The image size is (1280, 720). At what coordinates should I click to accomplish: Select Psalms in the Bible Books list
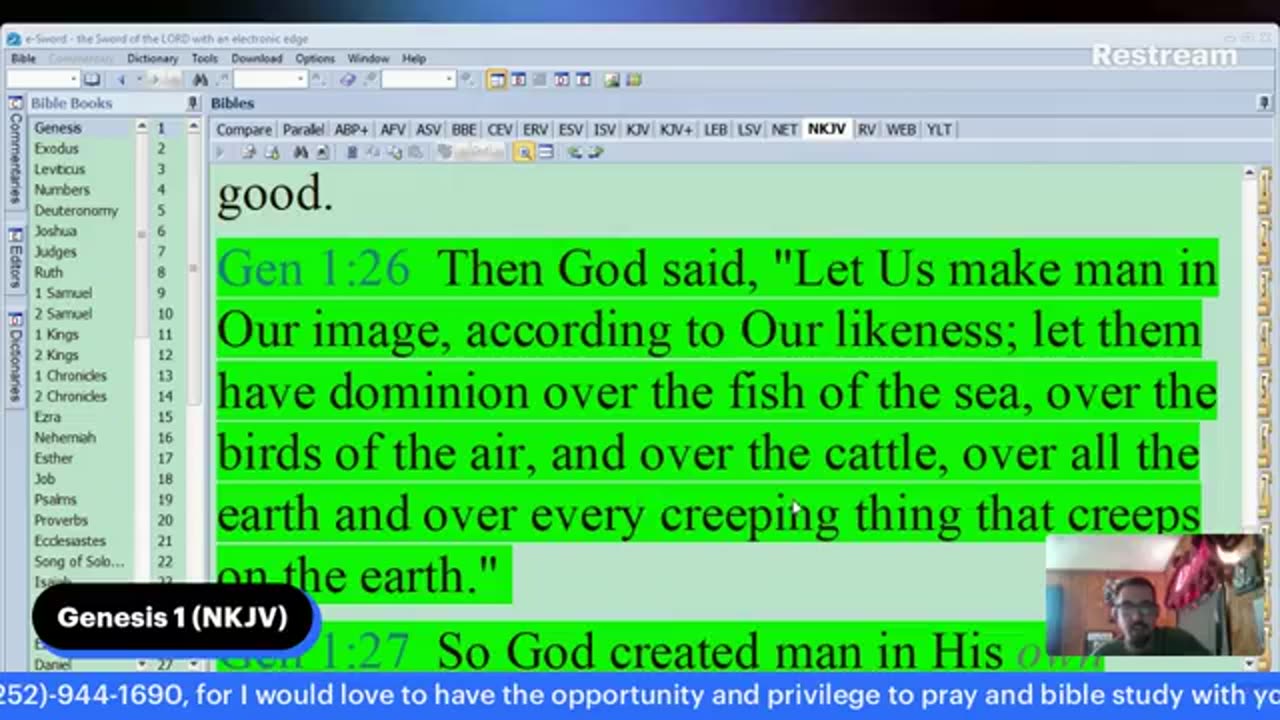55,499
